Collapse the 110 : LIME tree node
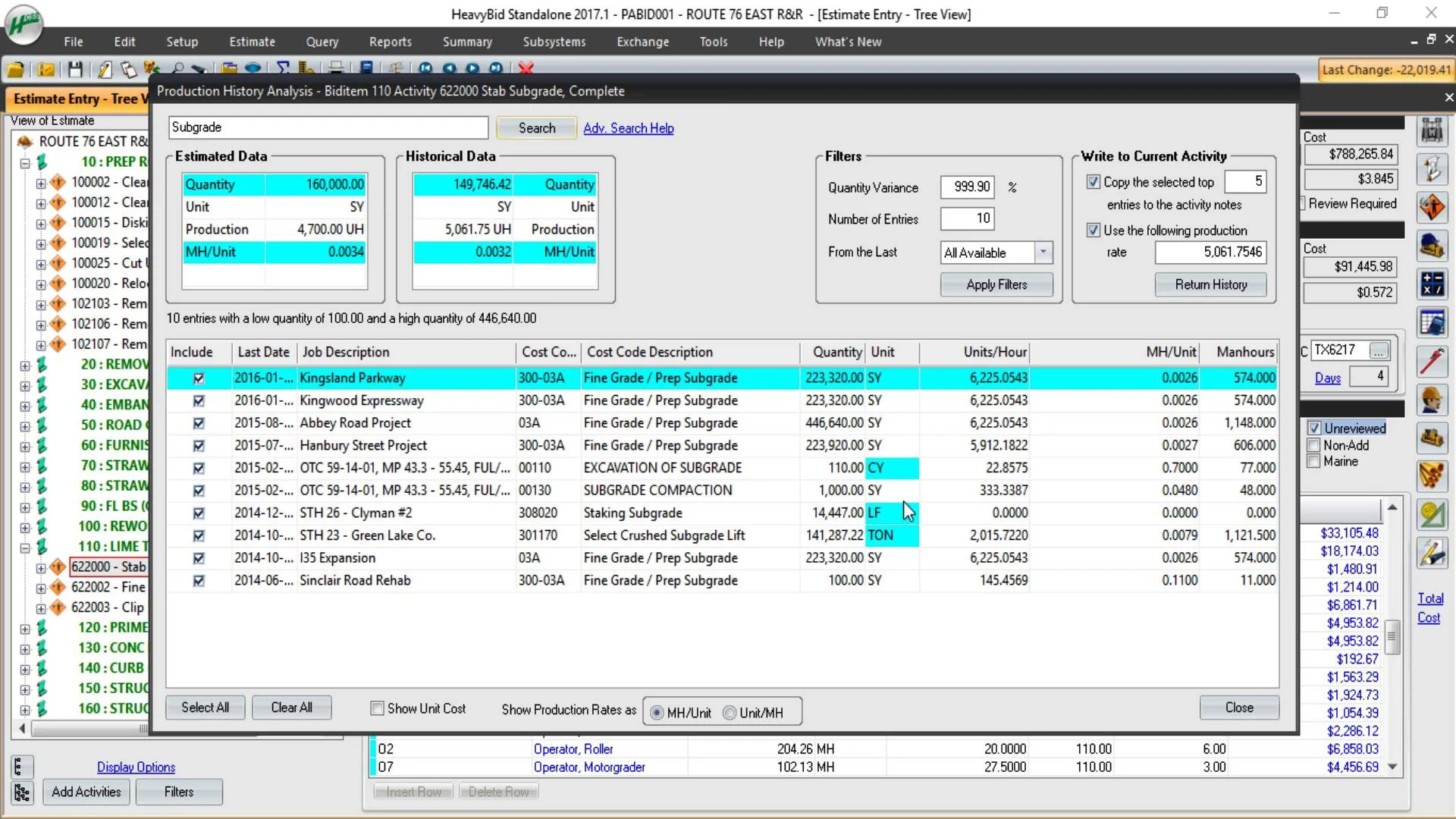1456x819 pixels. (25, 548)
